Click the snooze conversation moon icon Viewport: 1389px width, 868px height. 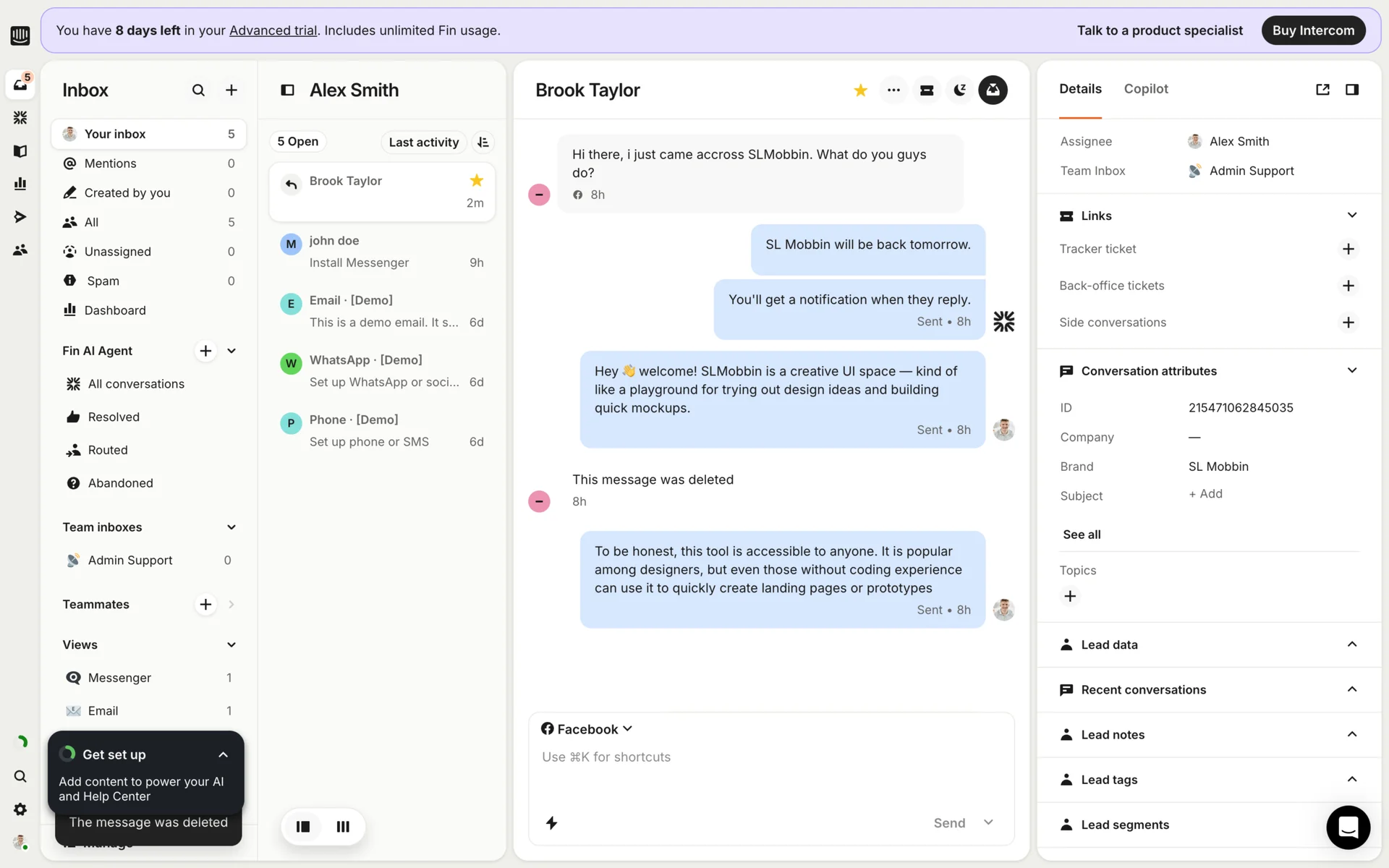coord(959,90)
